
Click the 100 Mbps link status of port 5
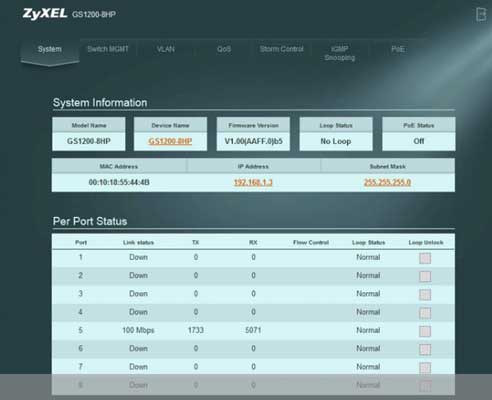click(x=138, y=330)
